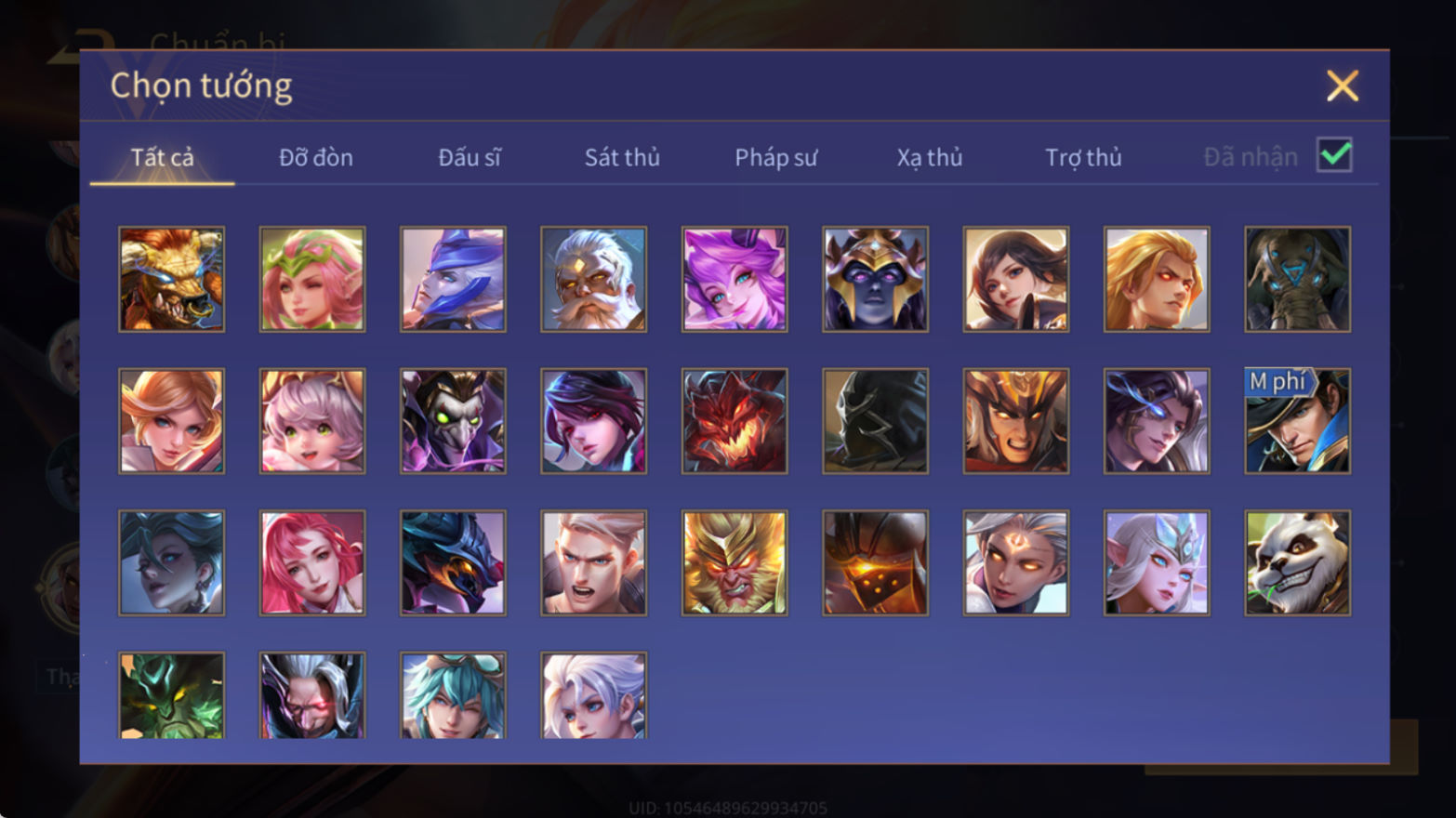Screen dimensions: 1456x818
Task: Choose the hero marked 'M phí'
Action: click(x=1297, y=421)
